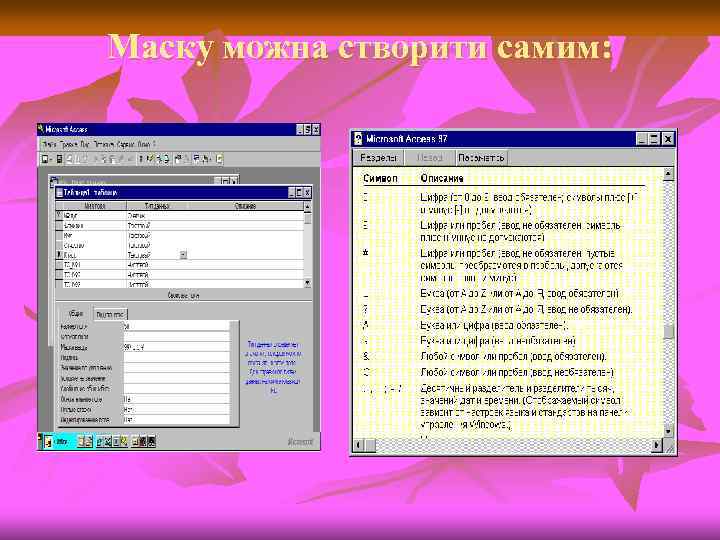The height and width of the screenshot is (540, 720).
Task: Click the help window scroll up arrow
Action: click(669, 174)
